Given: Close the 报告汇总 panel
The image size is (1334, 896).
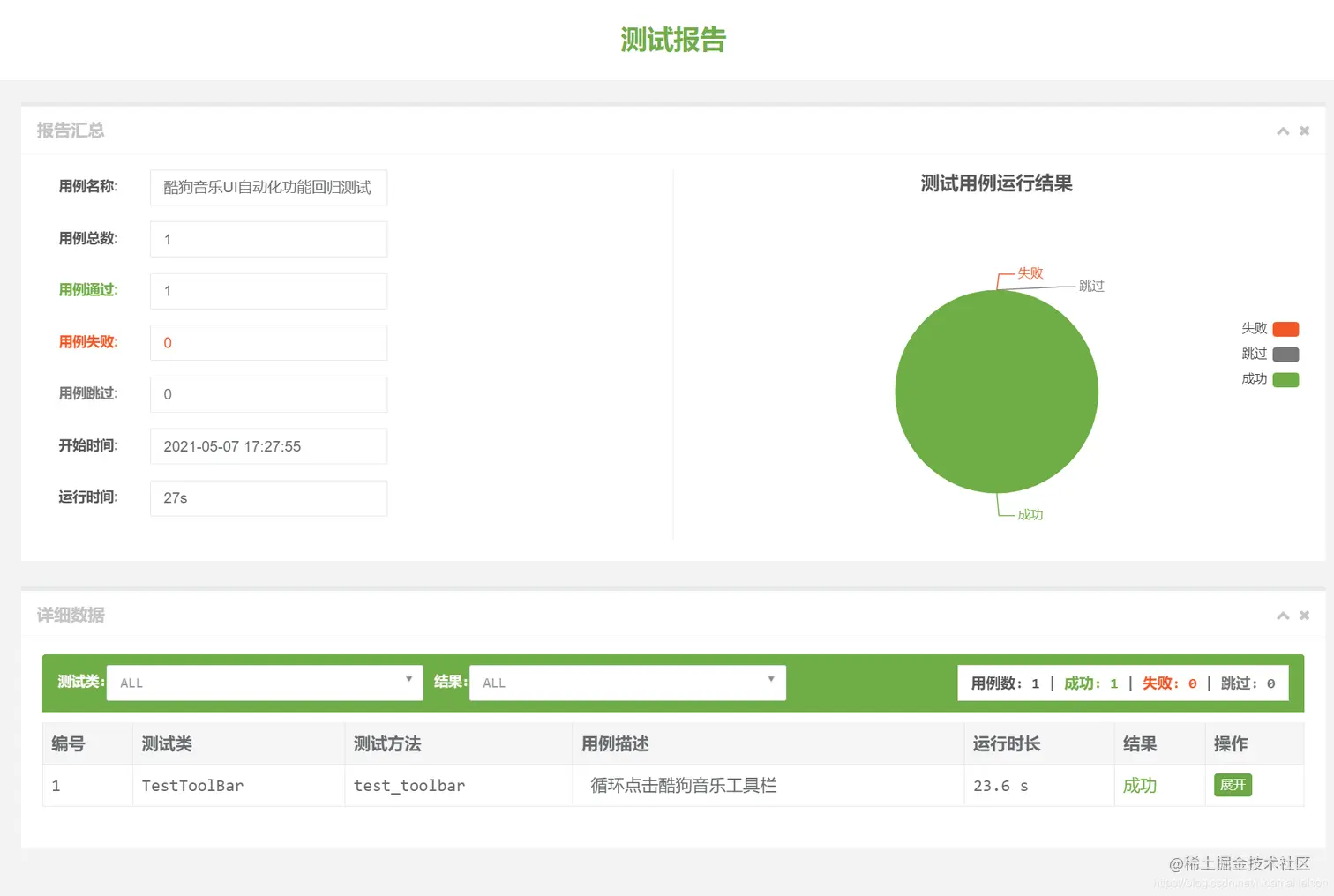Looking at the screenshot, I should [1304, 131].
